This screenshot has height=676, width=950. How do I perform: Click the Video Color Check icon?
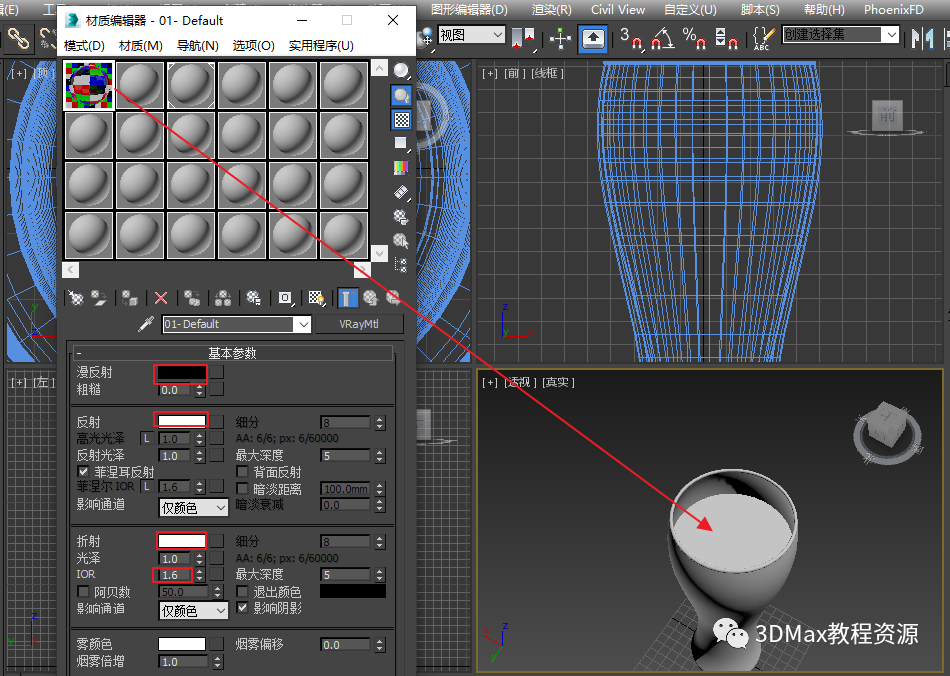401,168
